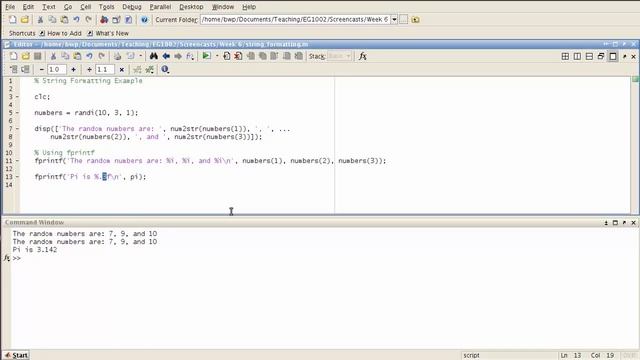Click the Command Window actions arrow button
Viewport: 640px width, 360px height.
click(606, 222)
